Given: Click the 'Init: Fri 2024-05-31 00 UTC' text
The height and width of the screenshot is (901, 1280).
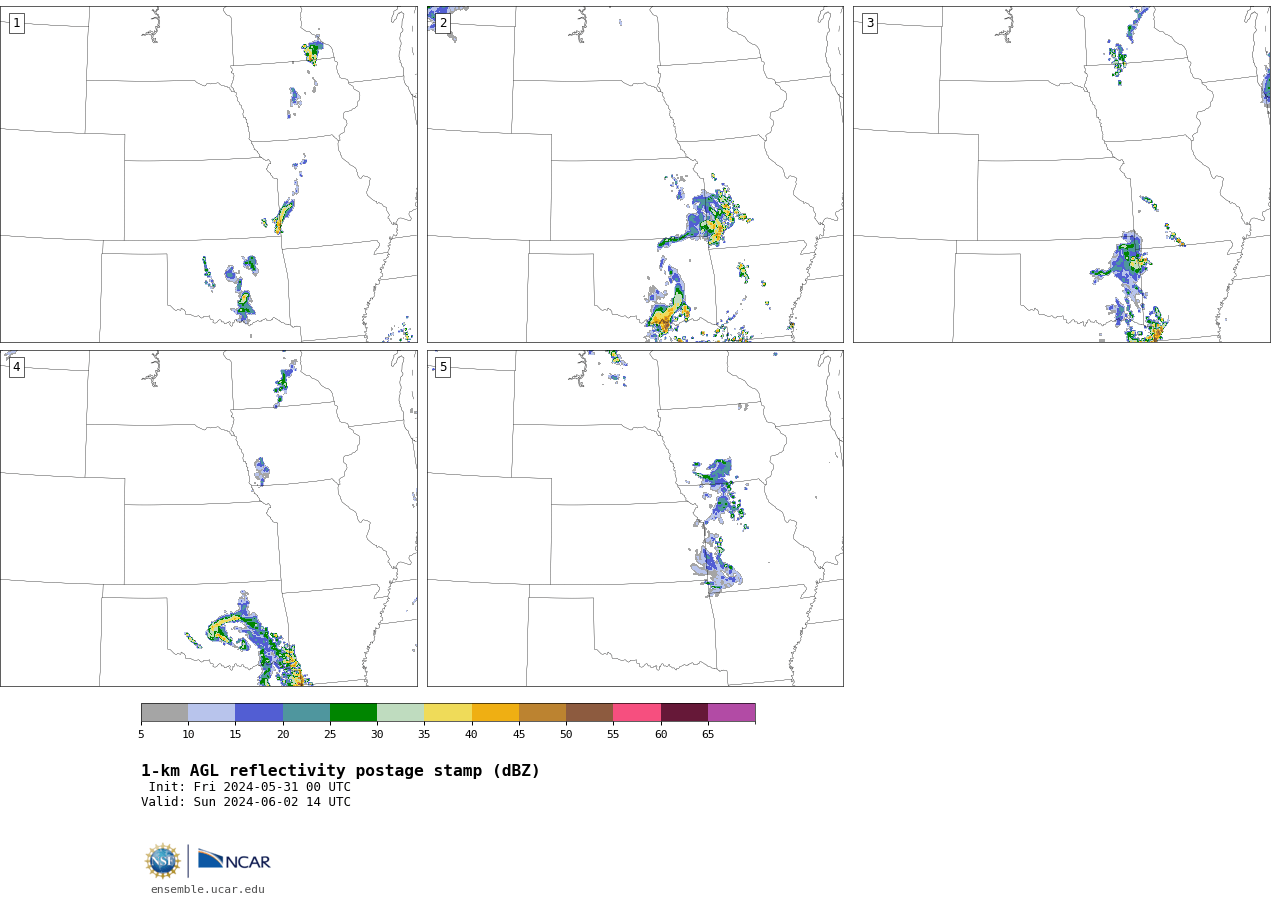Looking at the screenshot, I should pyautogui.click(x=250, y=787).
